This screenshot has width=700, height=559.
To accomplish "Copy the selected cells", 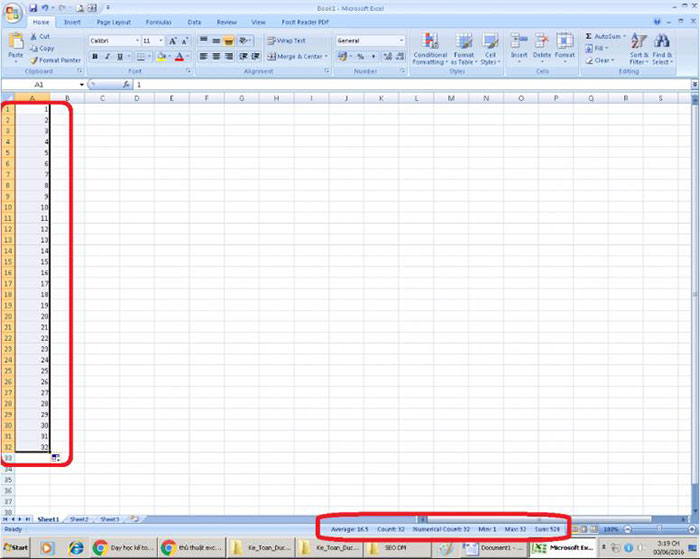I will 42,48.
